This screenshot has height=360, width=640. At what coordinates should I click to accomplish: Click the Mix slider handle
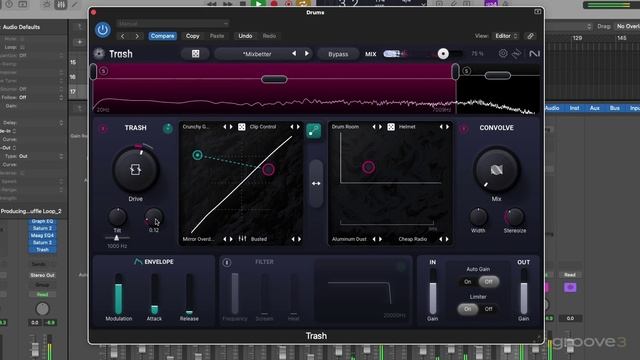(443, 54)
